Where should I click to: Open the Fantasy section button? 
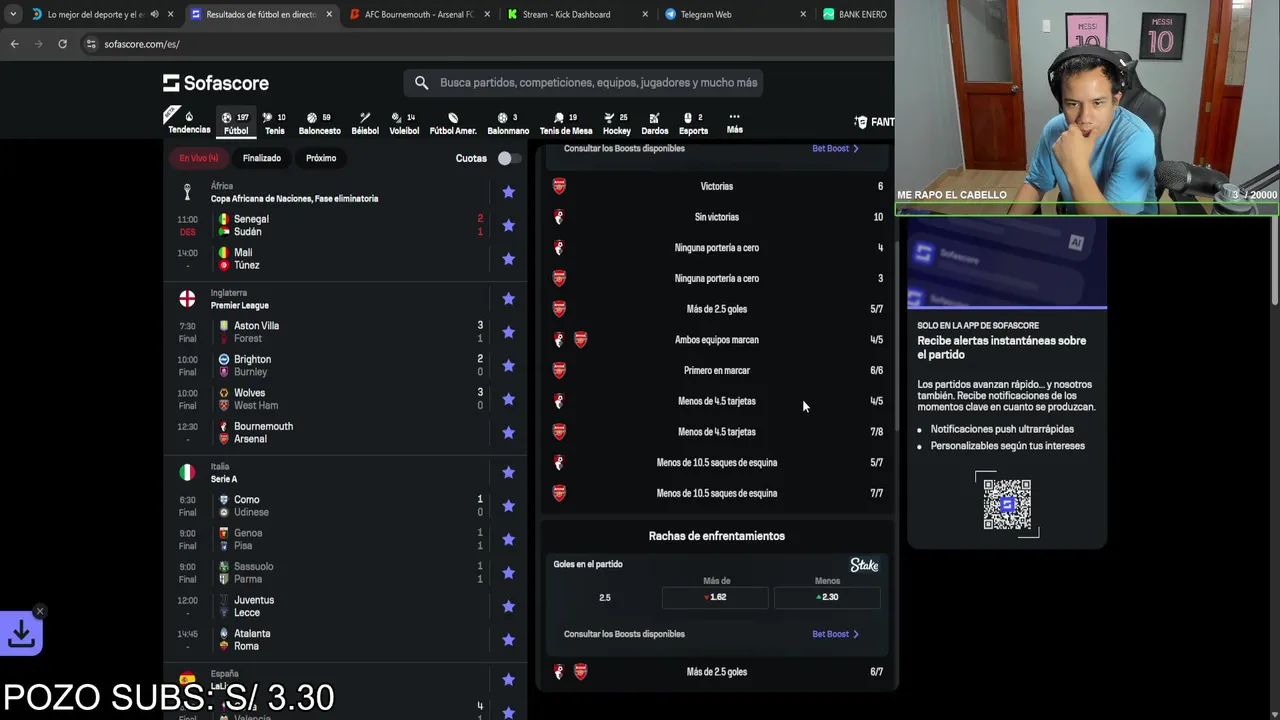coord(874,122)
